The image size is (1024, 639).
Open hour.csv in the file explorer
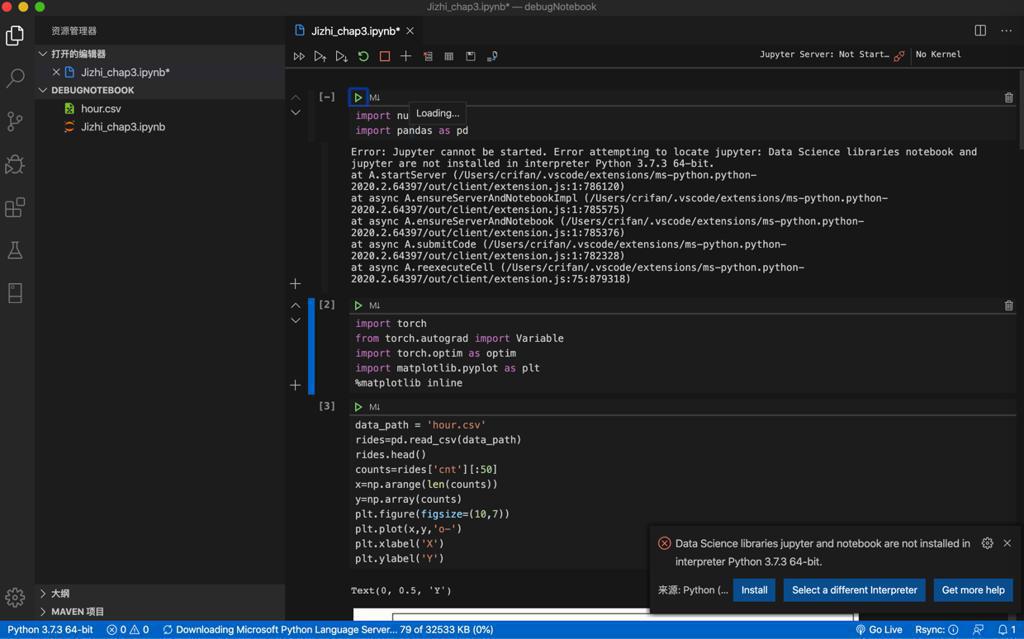(x=100, y=109)
